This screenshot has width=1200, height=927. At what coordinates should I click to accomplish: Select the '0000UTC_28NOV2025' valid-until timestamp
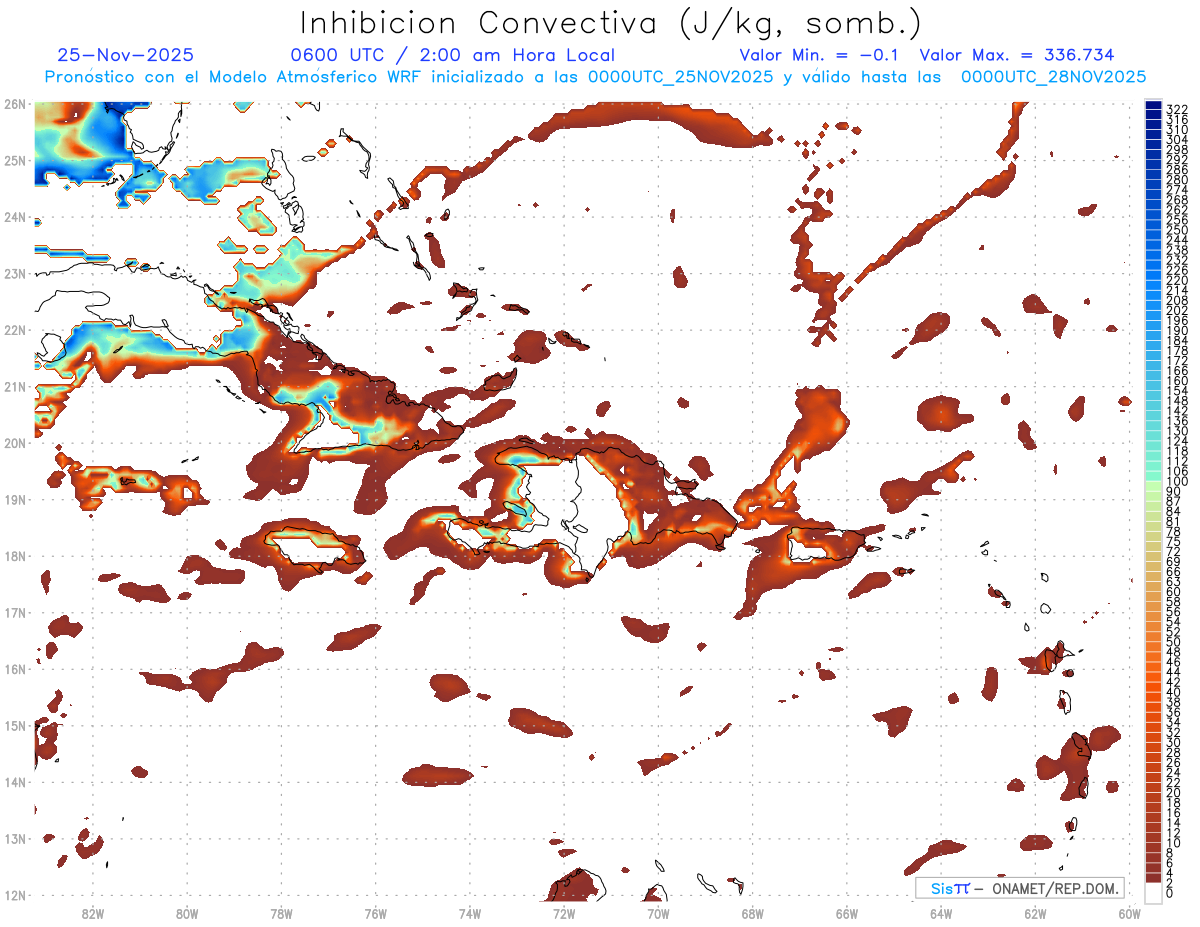[1053, 77]
